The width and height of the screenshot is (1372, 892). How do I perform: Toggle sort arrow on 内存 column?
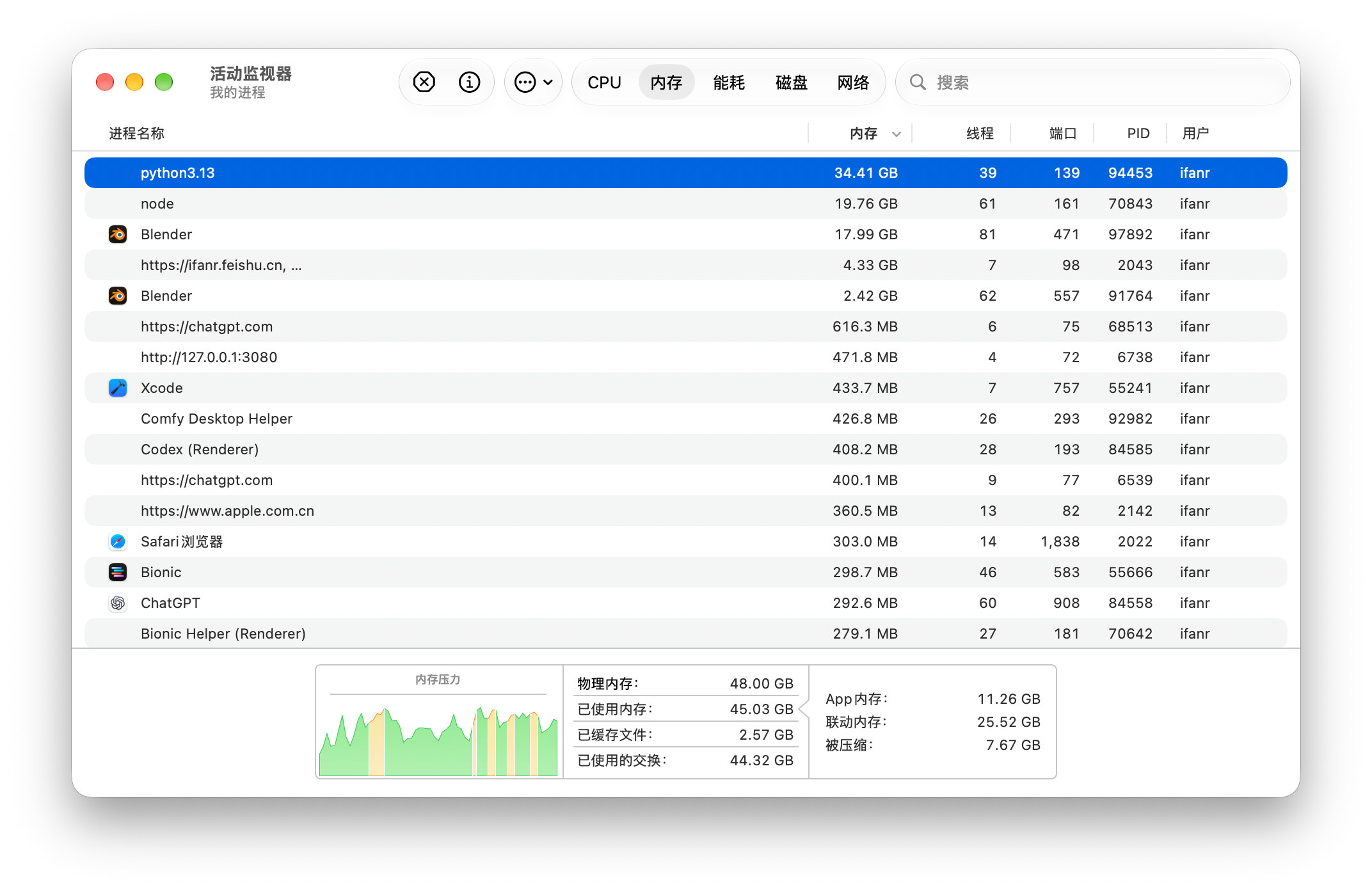(x=897, y=134)
